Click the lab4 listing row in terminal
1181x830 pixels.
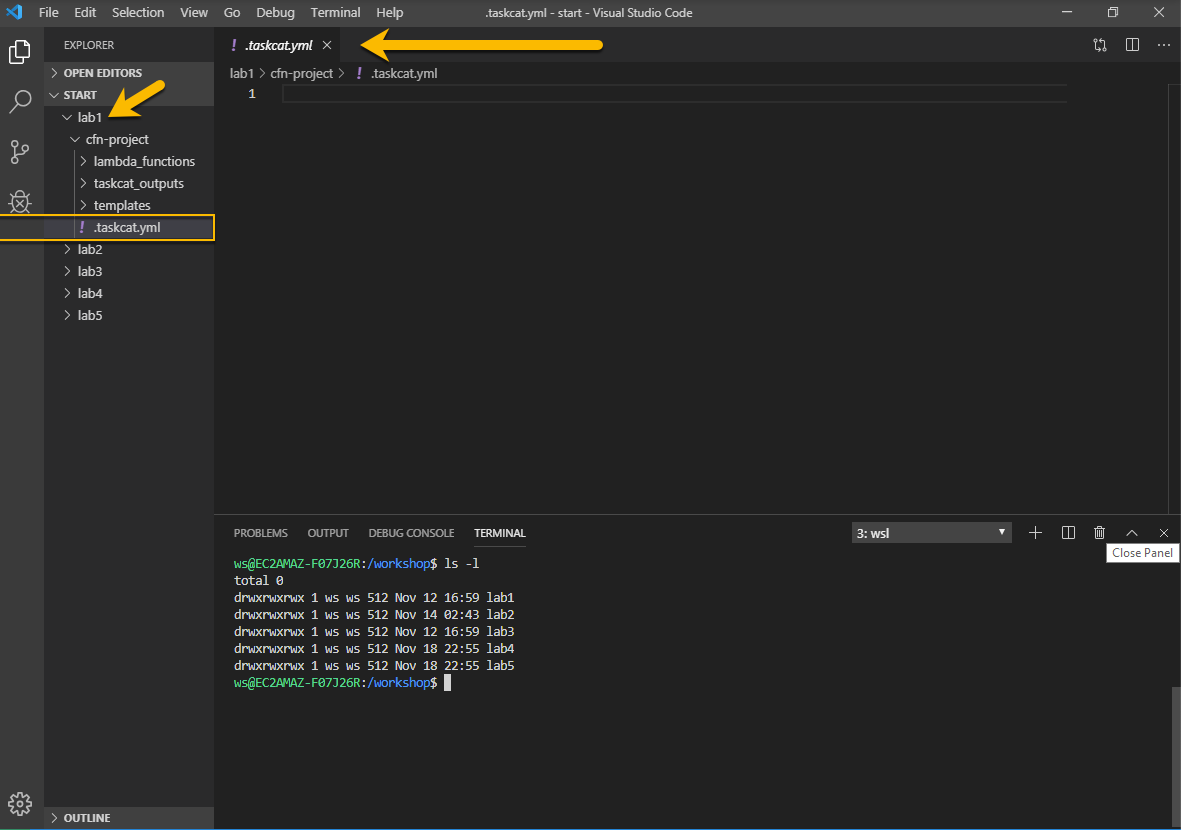(x=374, y=648)
